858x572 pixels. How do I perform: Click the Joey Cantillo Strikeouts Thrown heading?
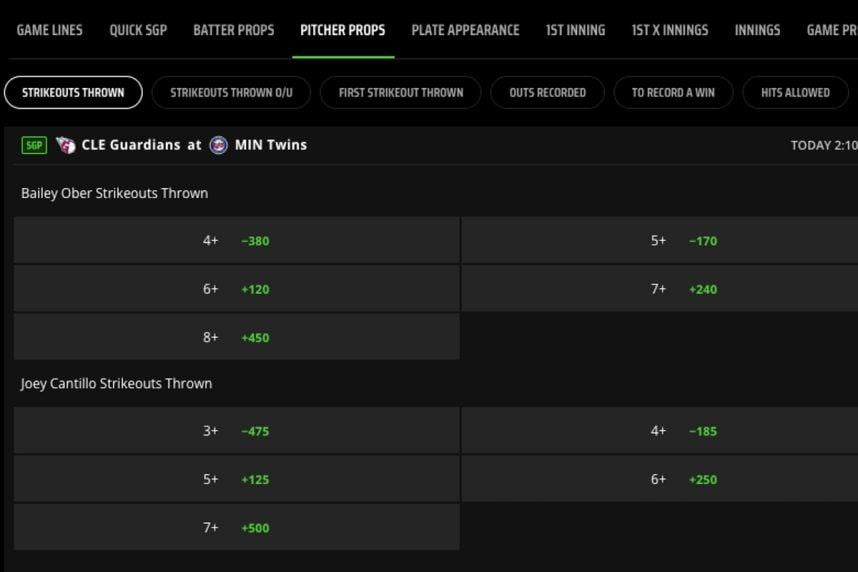(116, 384)
